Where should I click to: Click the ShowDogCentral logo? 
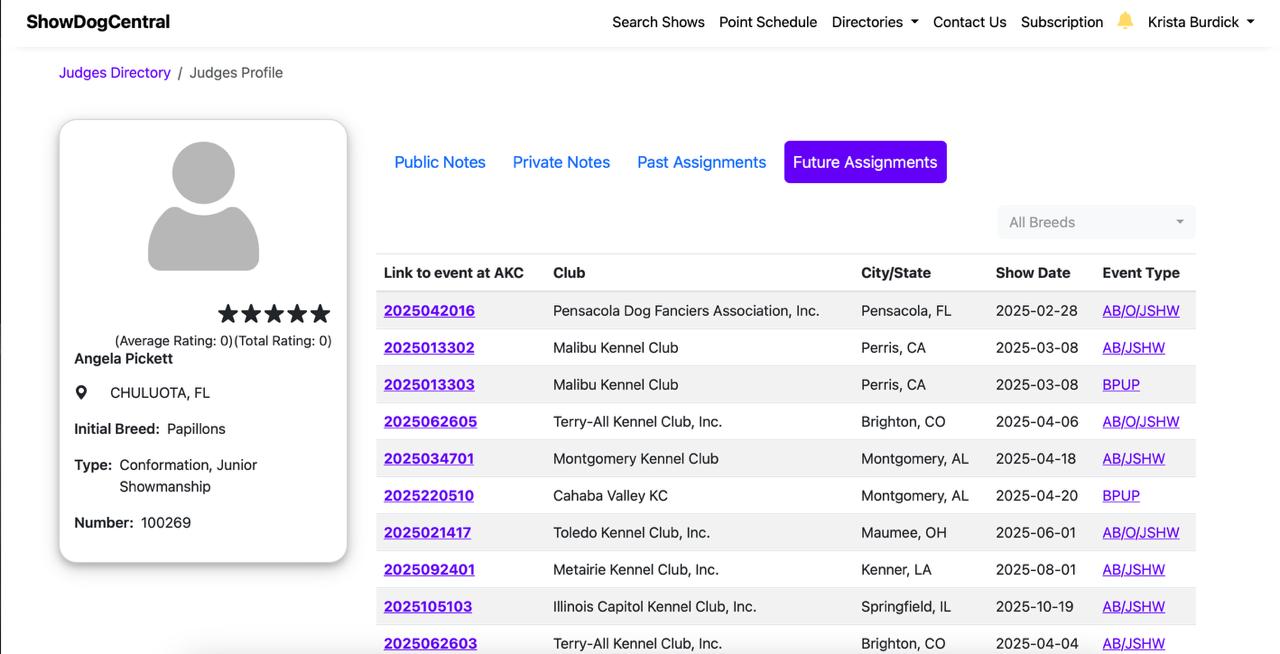[98, 22]
